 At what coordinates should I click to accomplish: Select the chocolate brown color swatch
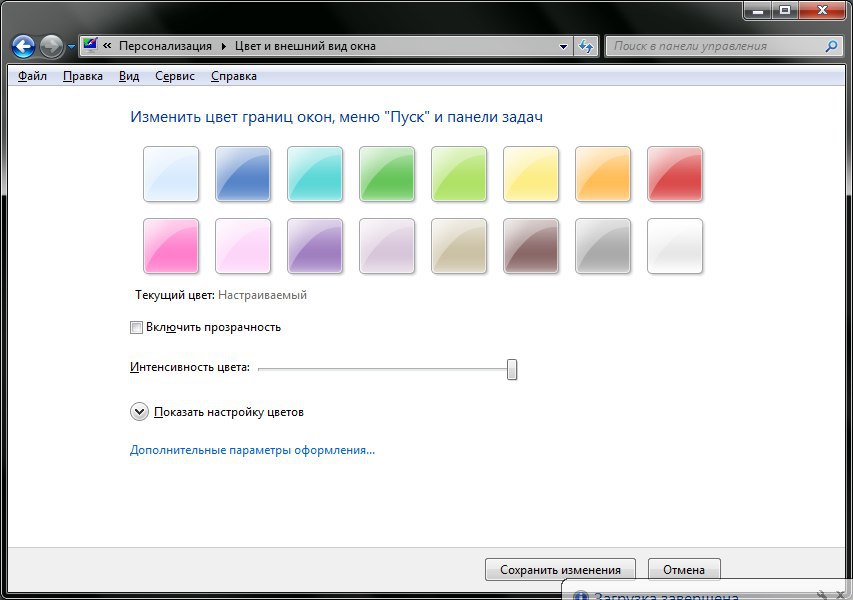pyautogui.click(x=531, y=246)
